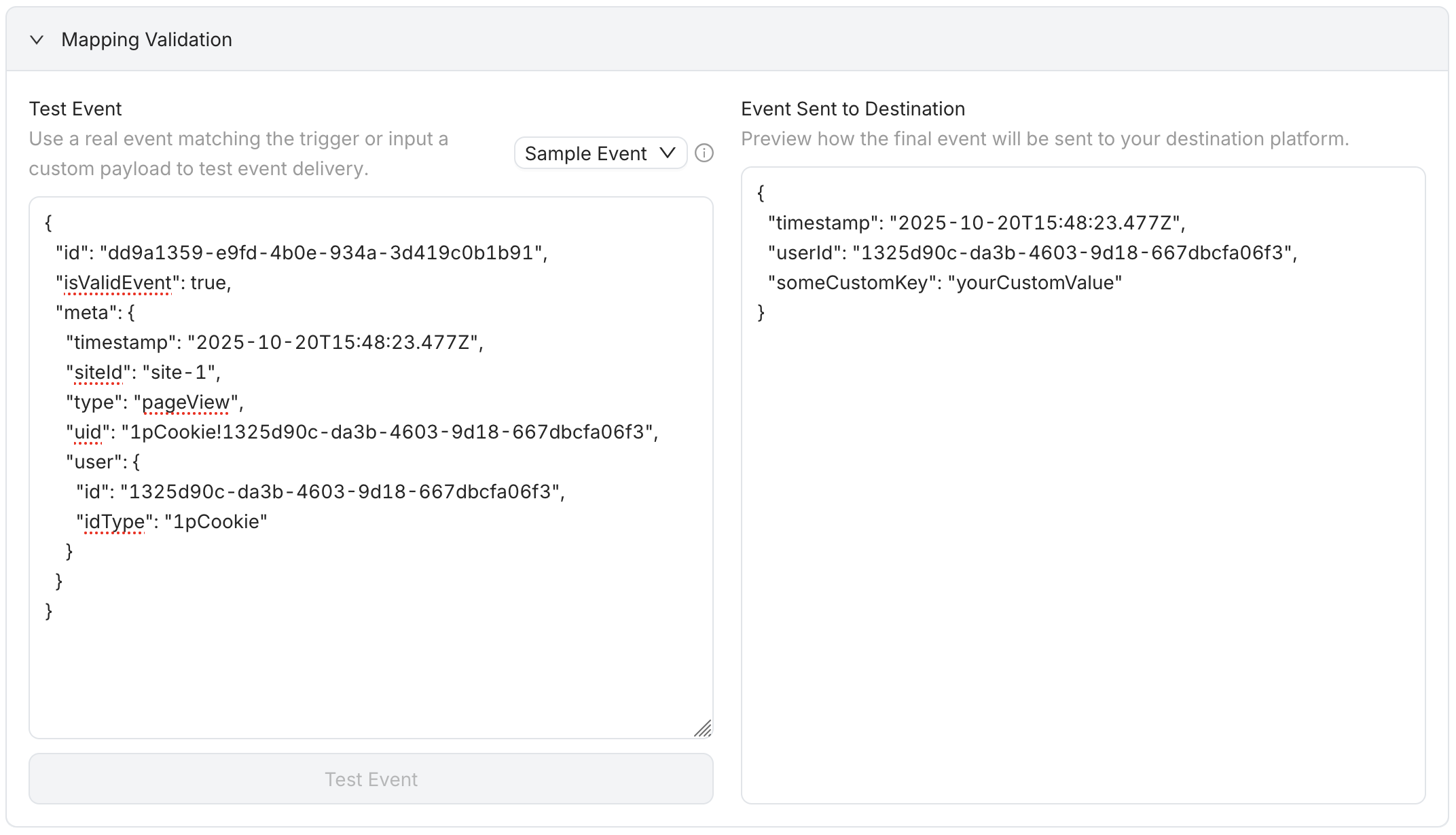
Task: Click the Mapping Validation header title
Action: 147,40
